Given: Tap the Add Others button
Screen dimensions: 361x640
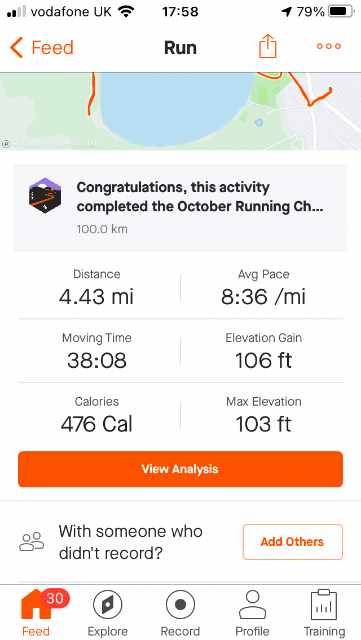Looking at the screenshot, I should (292, 542).
